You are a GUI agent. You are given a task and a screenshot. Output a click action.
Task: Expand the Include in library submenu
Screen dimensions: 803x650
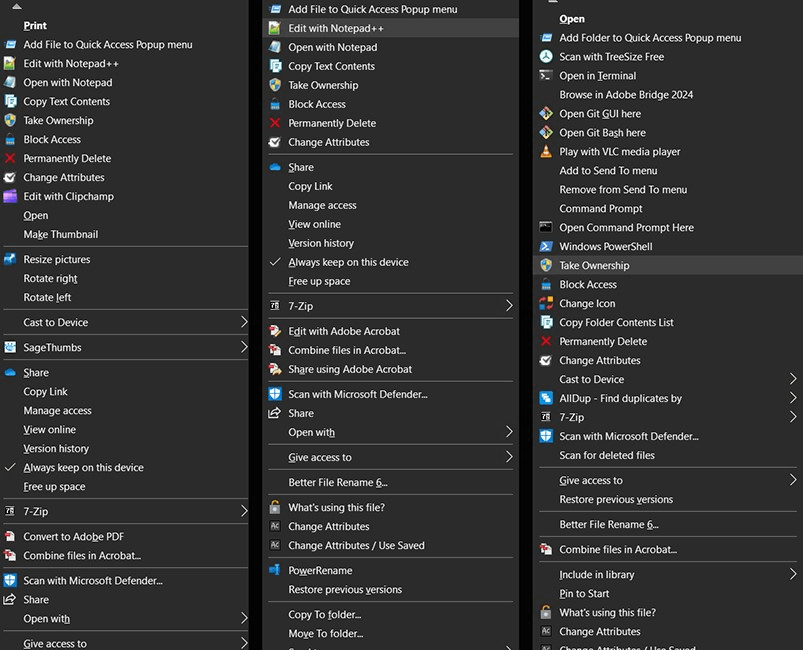[x=793, y=574]
